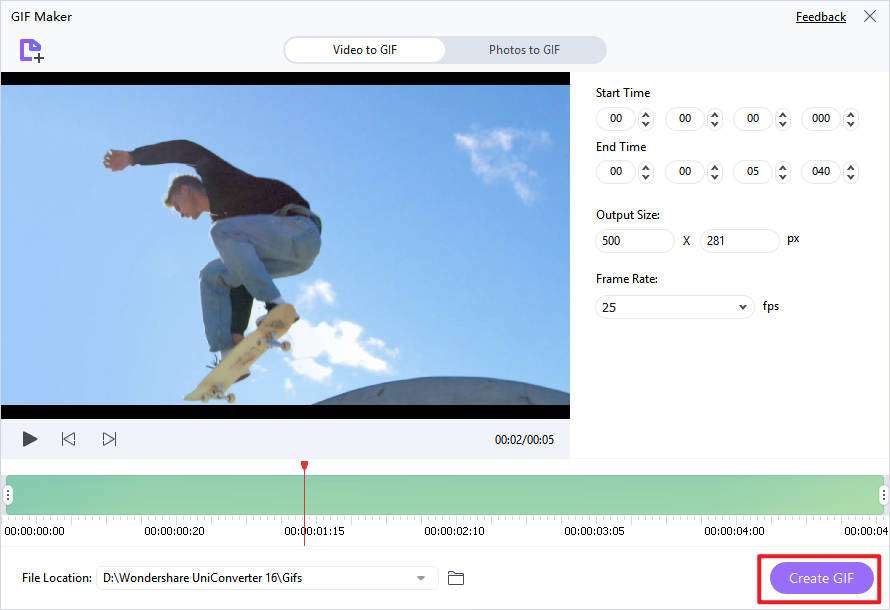Increase Start Time hours value
This screenshot has height=610, width=890.
coord(645,114)
